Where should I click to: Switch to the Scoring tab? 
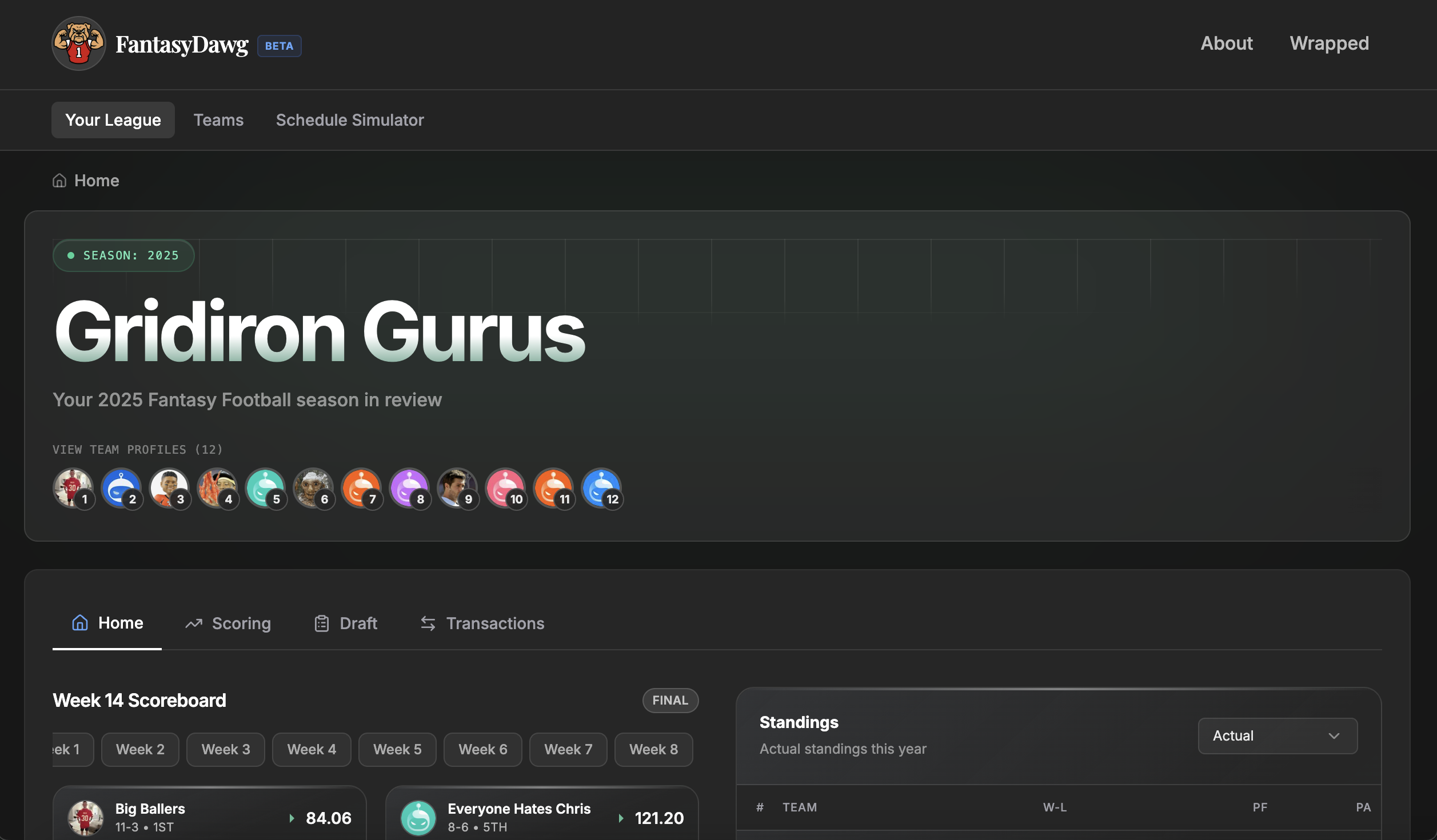229,623
